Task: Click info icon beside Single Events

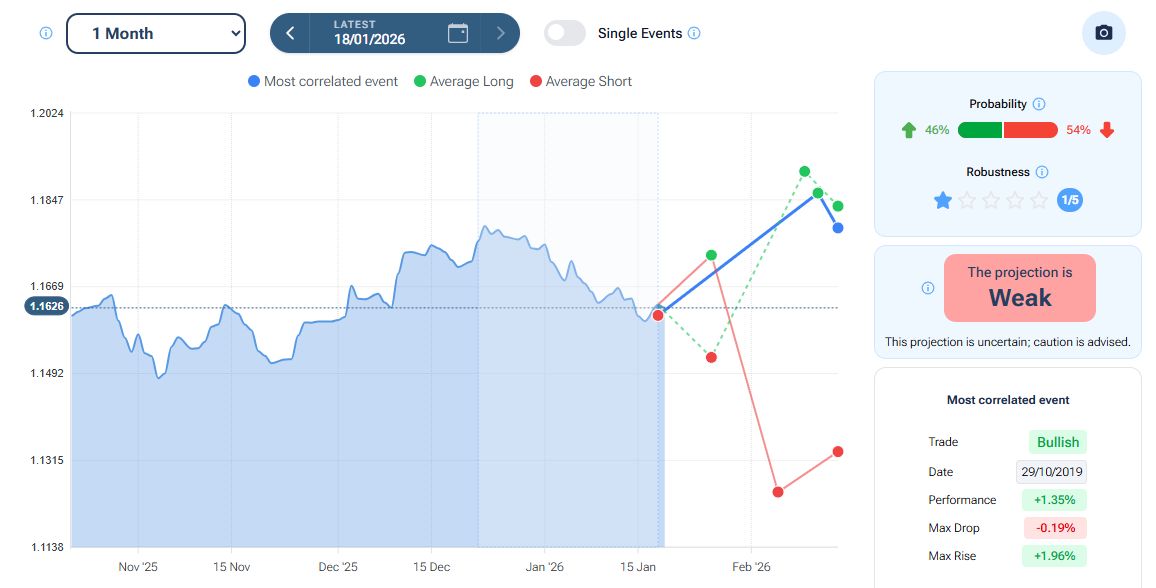Action: click(694, 33)
